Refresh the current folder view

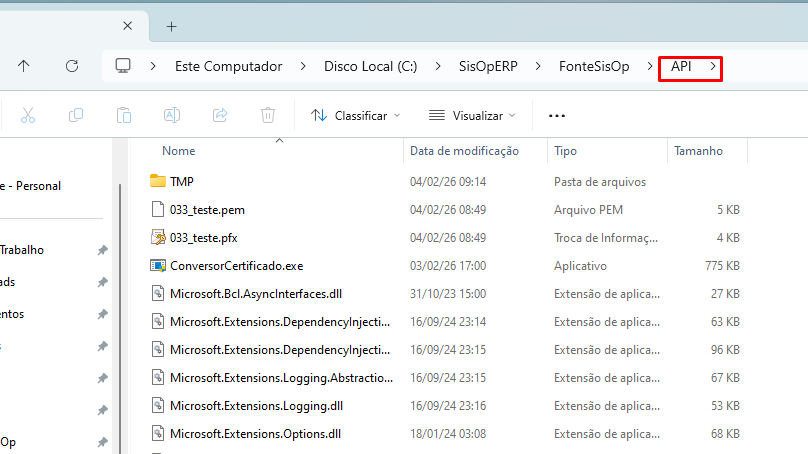pos(72,66)
